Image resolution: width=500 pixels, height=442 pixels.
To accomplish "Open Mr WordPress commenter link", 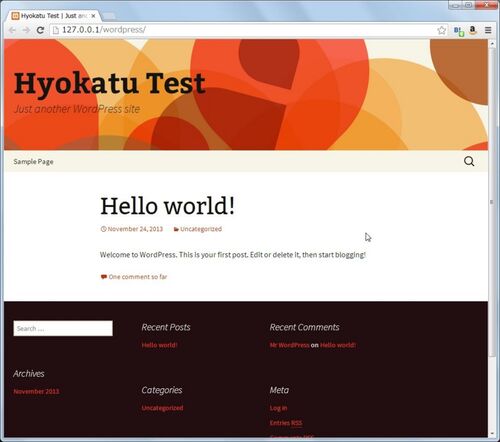I will click(289, 345).
